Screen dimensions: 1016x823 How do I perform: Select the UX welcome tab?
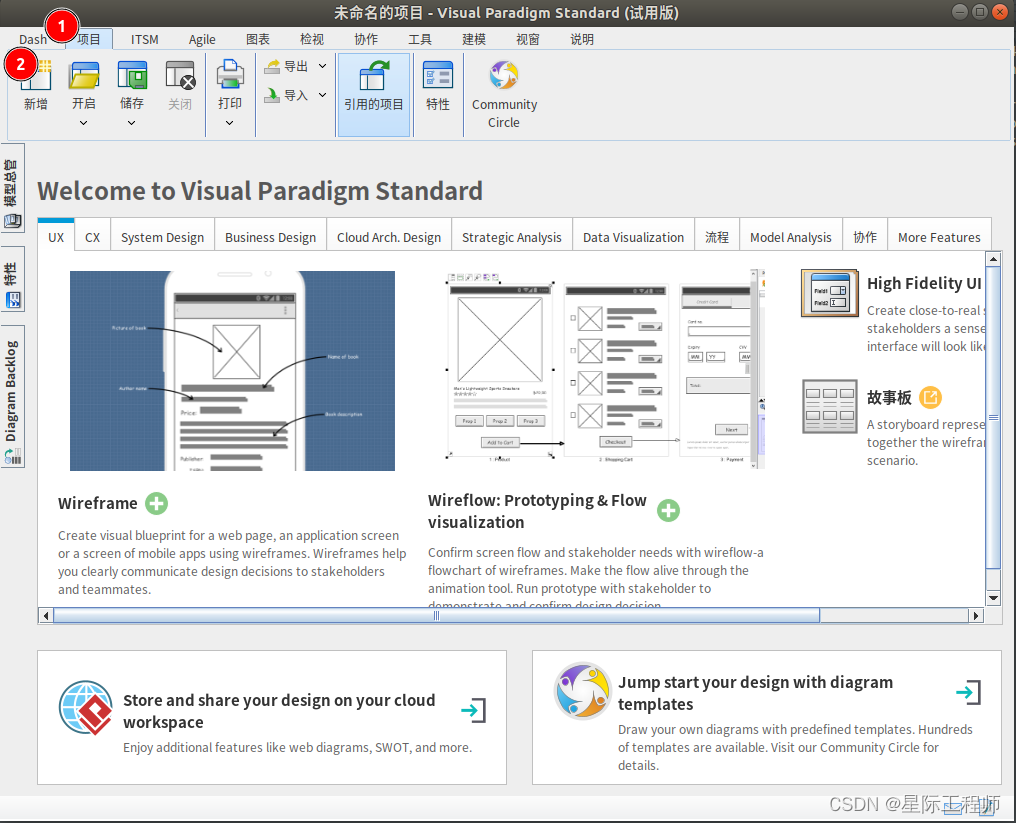tap(56, 237)
